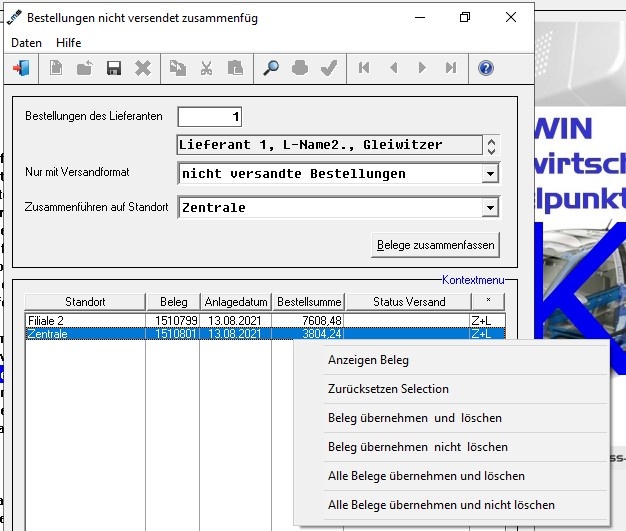Open the blue help question icon
626x531 pixels.
[x=486, y=68]
